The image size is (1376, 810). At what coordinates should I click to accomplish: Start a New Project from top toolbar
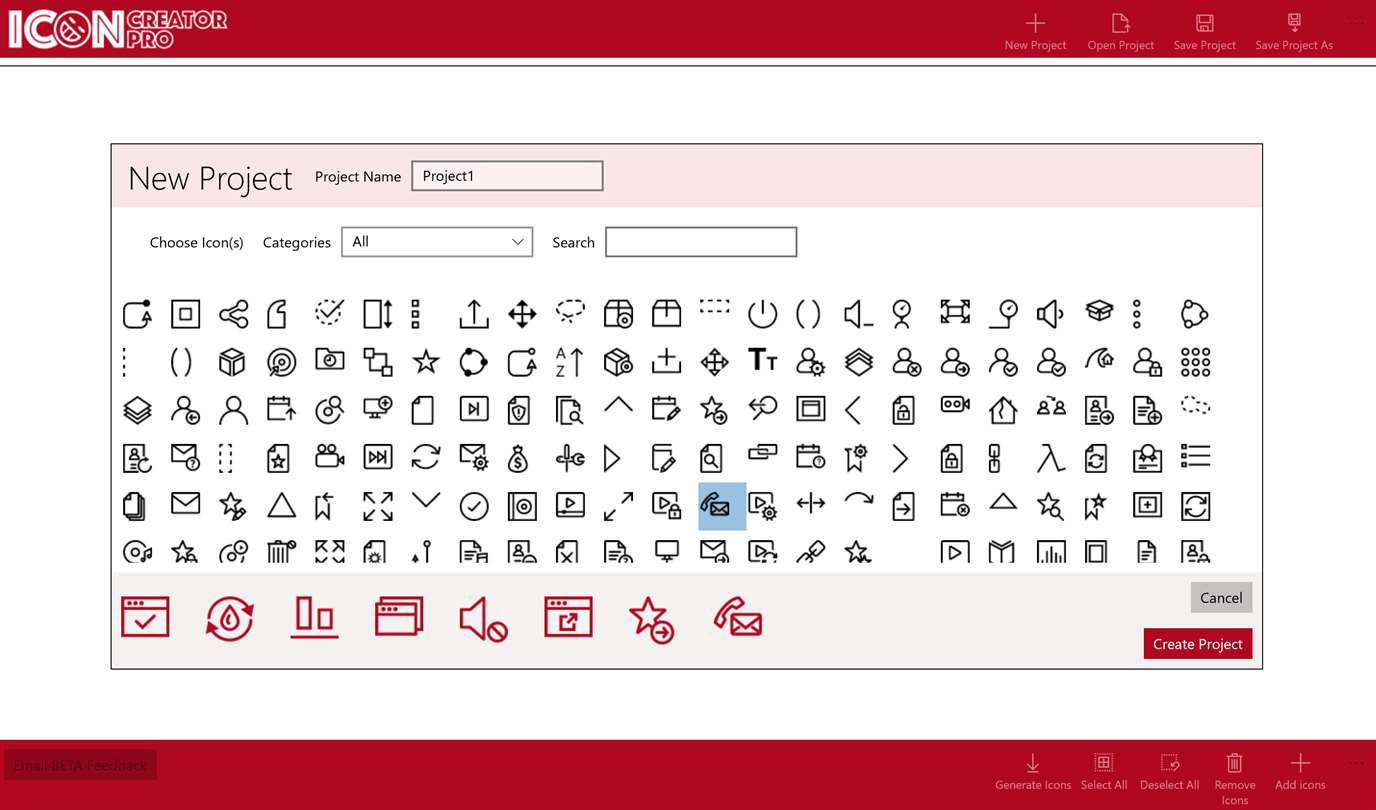pos(1035,33)
